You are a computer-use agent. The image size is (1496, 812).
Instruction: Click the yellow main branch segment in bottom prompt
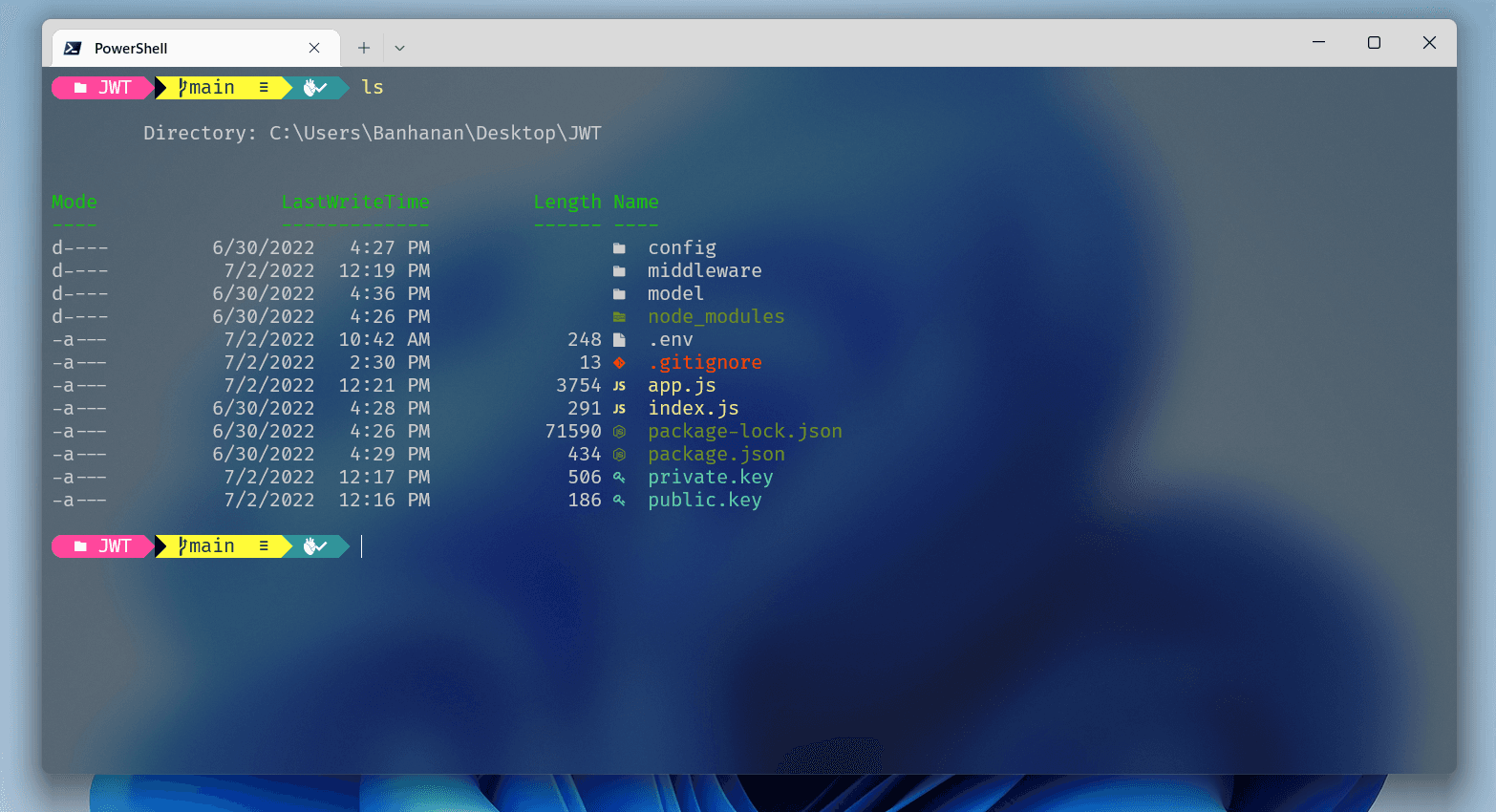pyautogui.click(x=222, y=546)
